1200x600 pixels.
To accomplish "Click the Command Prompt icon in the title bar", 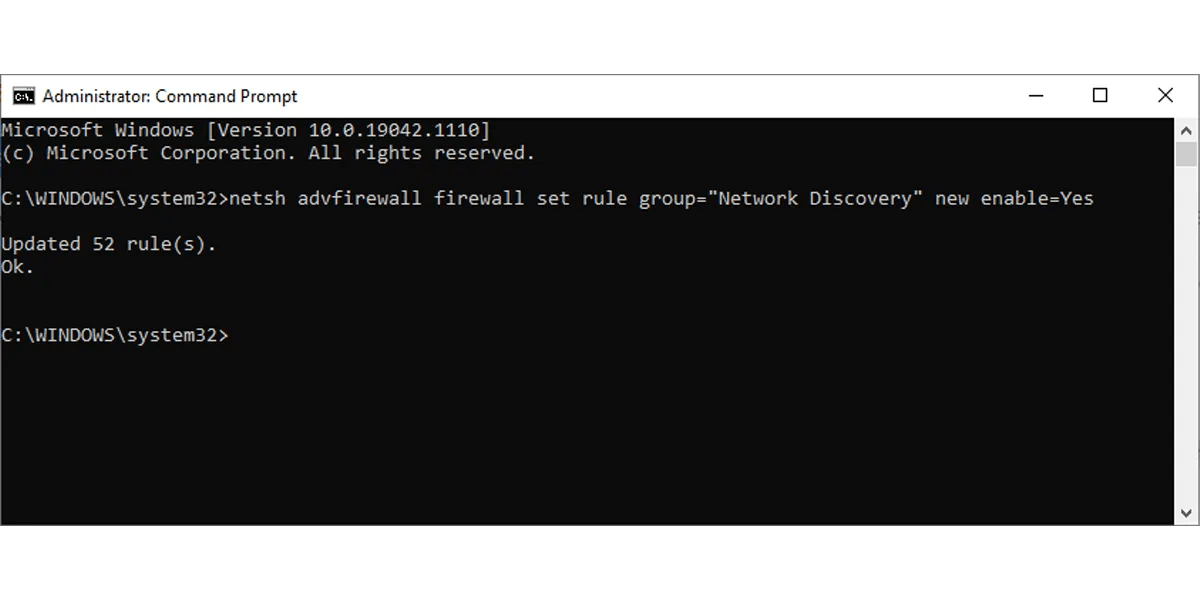I will 23,96.
